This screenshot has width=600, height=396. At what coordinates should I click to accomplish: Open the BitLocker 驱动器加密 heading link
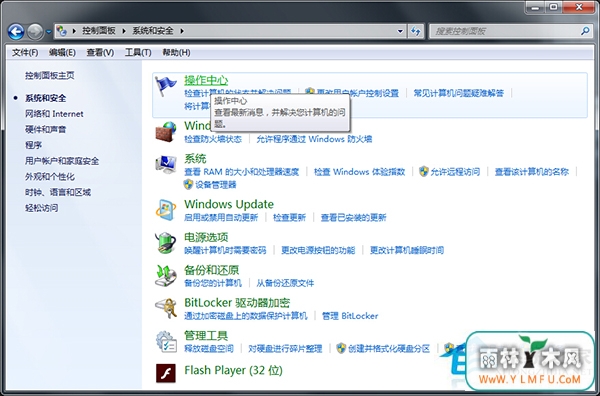237,303
